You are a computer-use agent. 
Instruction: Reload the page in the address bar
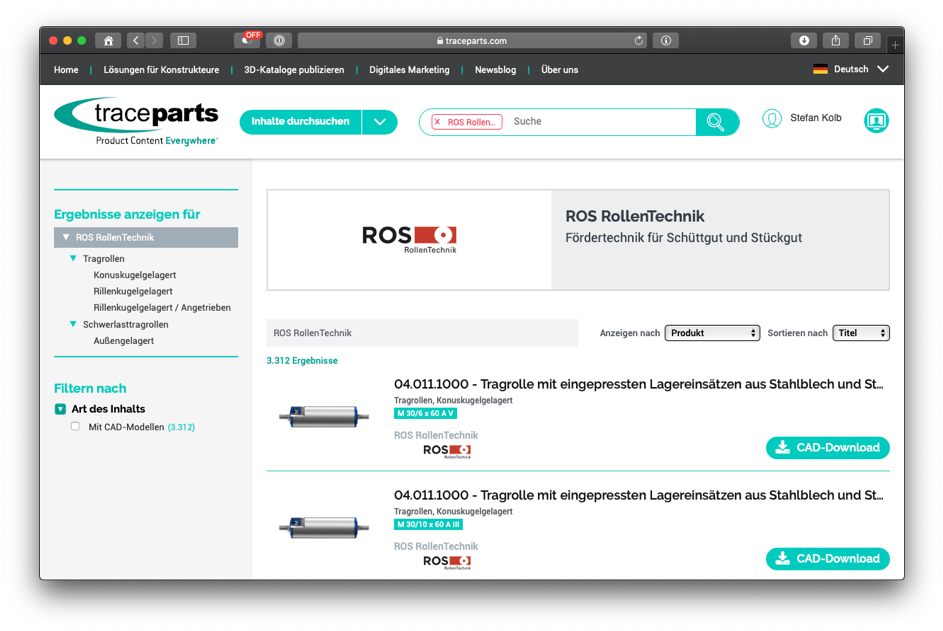pos(639,41)
